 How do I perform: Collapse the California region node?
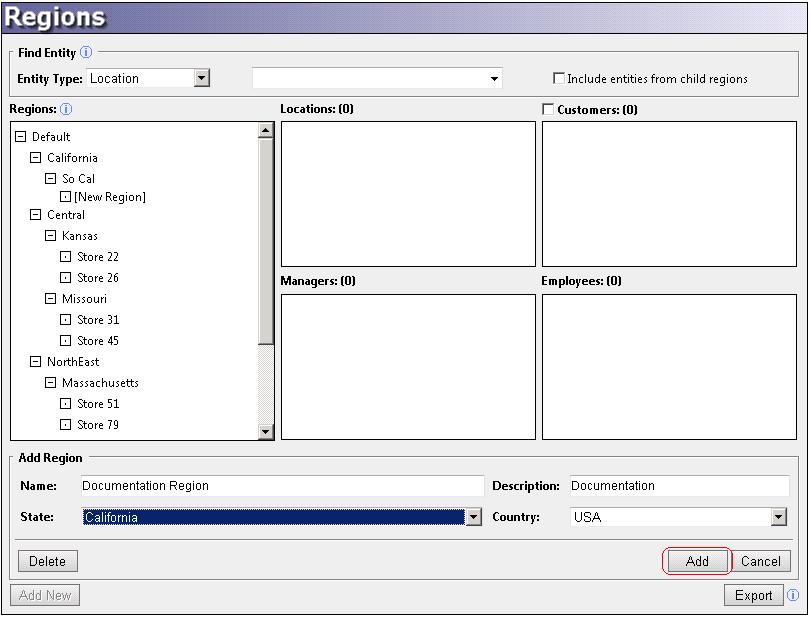coord(36,158)
